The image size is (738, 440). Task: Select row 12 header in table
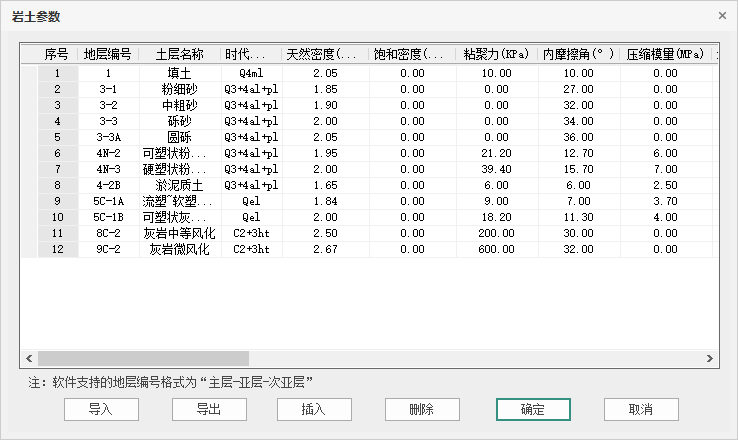click(57, 249)
